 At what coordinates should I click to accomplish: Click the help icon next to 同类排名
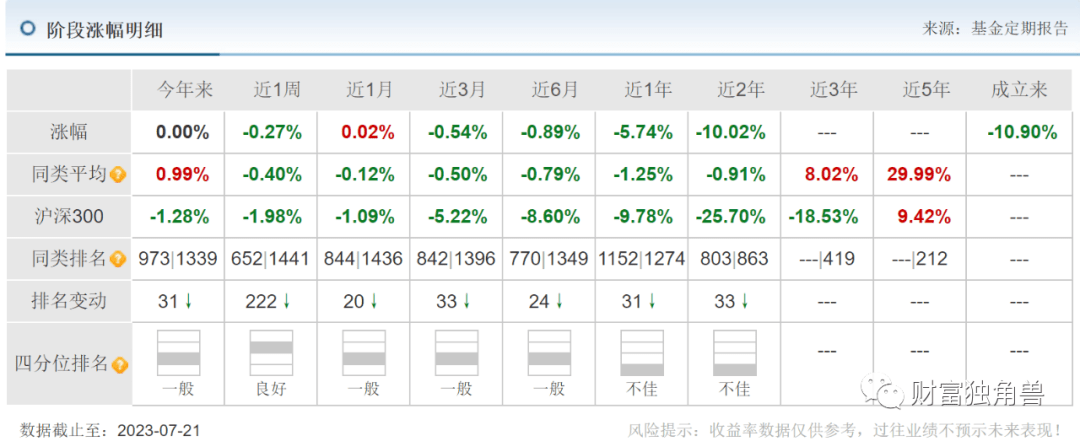click(118, 259)
